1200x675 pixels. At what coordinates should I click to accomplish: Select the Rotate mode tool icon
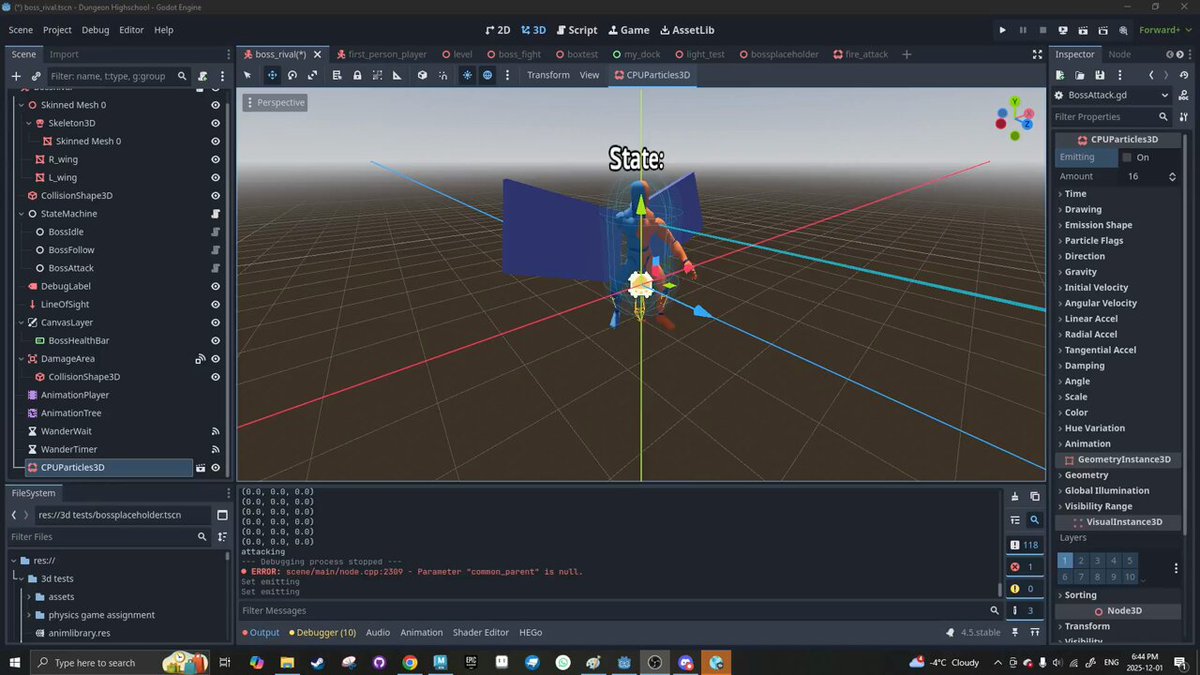292,75
